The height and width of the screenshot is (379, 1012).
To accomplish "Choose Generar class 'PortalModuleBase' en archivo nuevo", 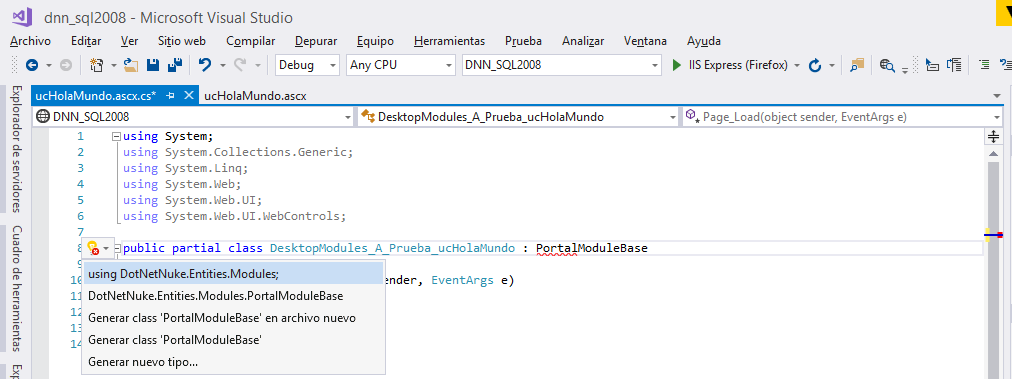I will (x=234, y=318).
